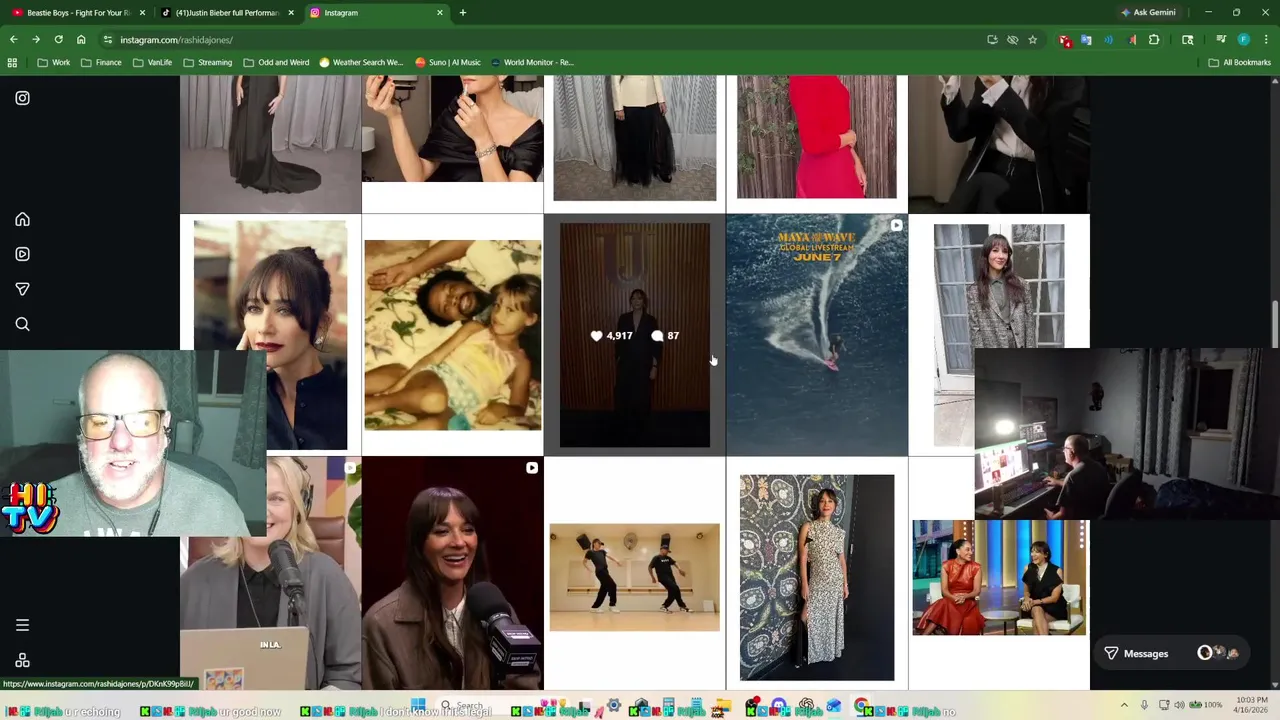Open the Also from Meta icon
1280x720 pixels.
click(x=22, y=661)
